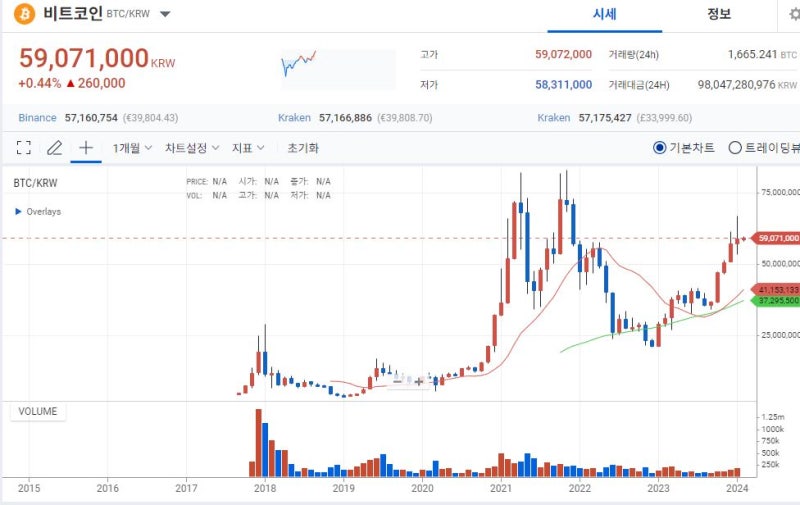This screenshot has height=505, width=800.
Task: Click the 2024 time axis label
Action: 737,488
